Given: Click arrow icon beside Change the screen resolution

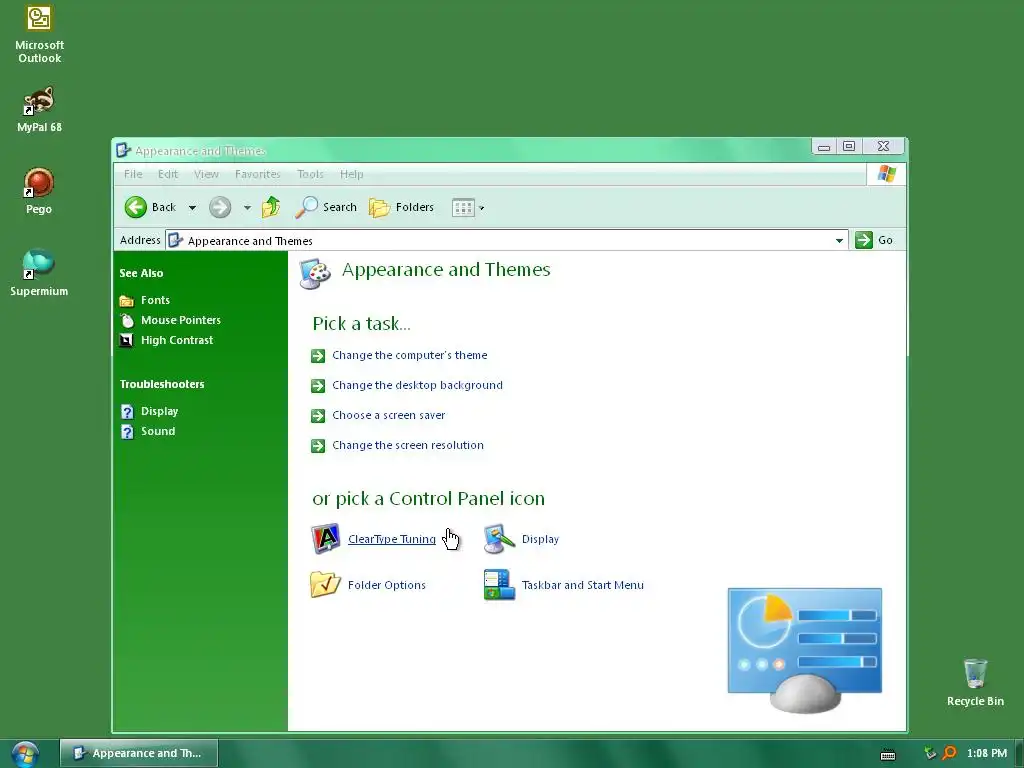Looking at the screenshot, I should coord(318,445).
